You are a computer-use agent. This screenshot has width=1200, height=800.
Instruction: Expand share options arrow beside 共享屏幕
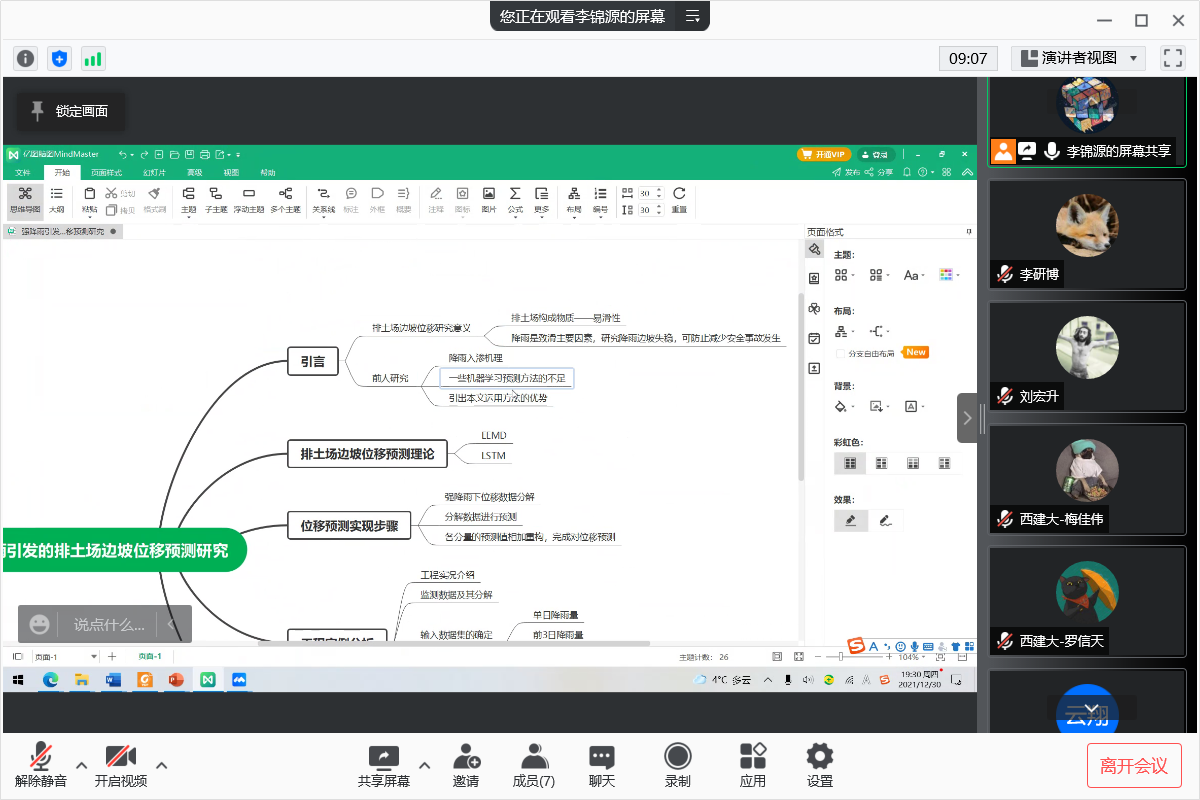(x=424, y=765)
